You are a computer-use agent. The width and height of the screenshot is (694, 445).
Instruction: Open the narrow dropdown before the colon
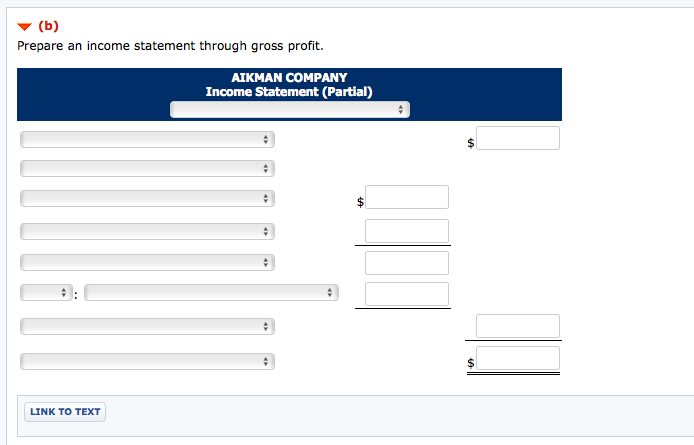pyautogui.click(x=46, y=294)
